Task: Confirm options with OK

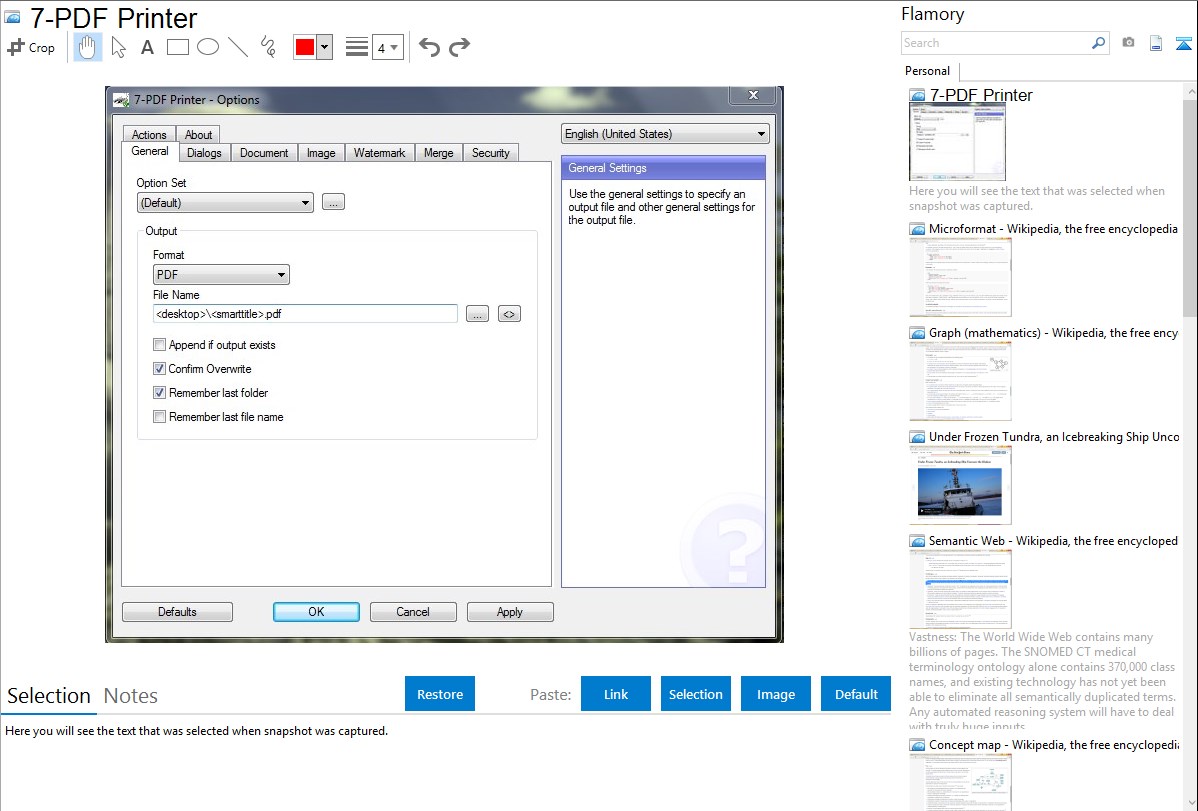Action: click(316, 611)
